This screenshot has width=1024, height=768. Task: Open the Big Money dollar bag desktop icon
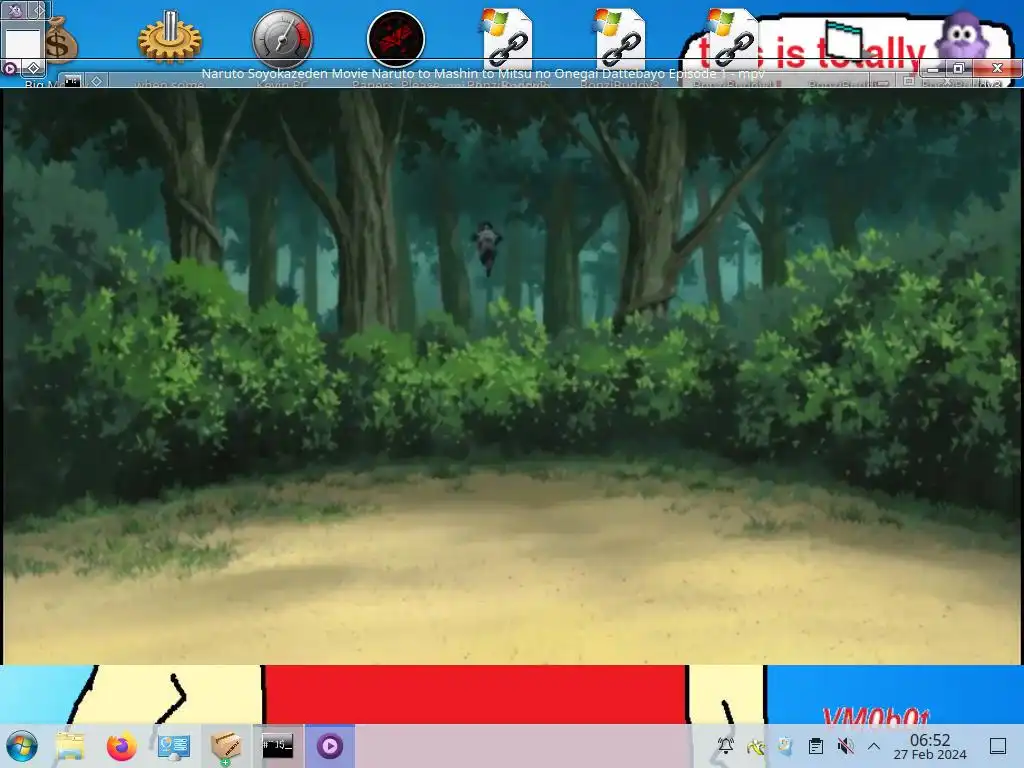click(61, 40)
